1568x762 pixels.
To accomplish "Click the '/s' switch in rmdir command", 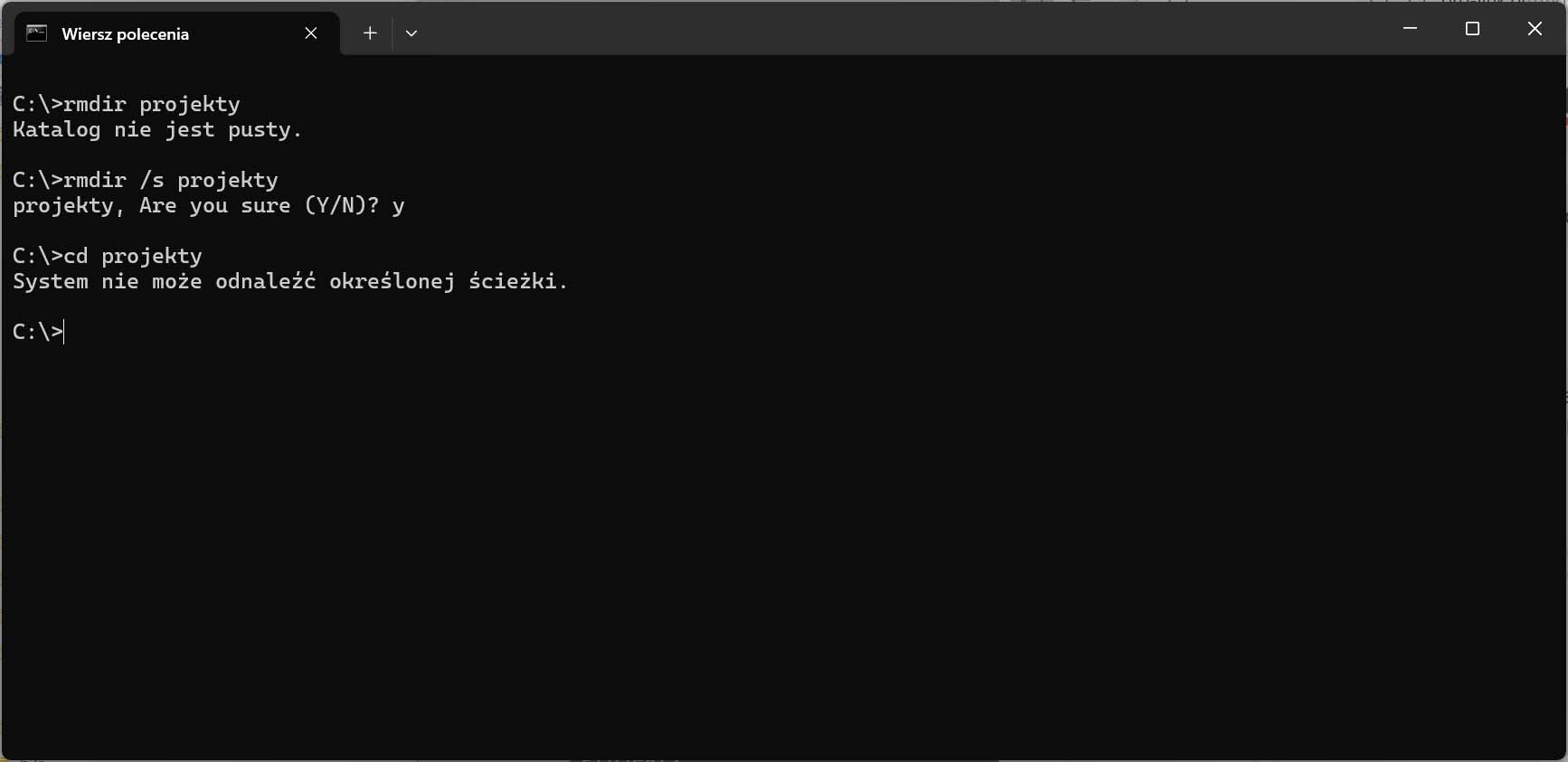I will tap(152, 181).
